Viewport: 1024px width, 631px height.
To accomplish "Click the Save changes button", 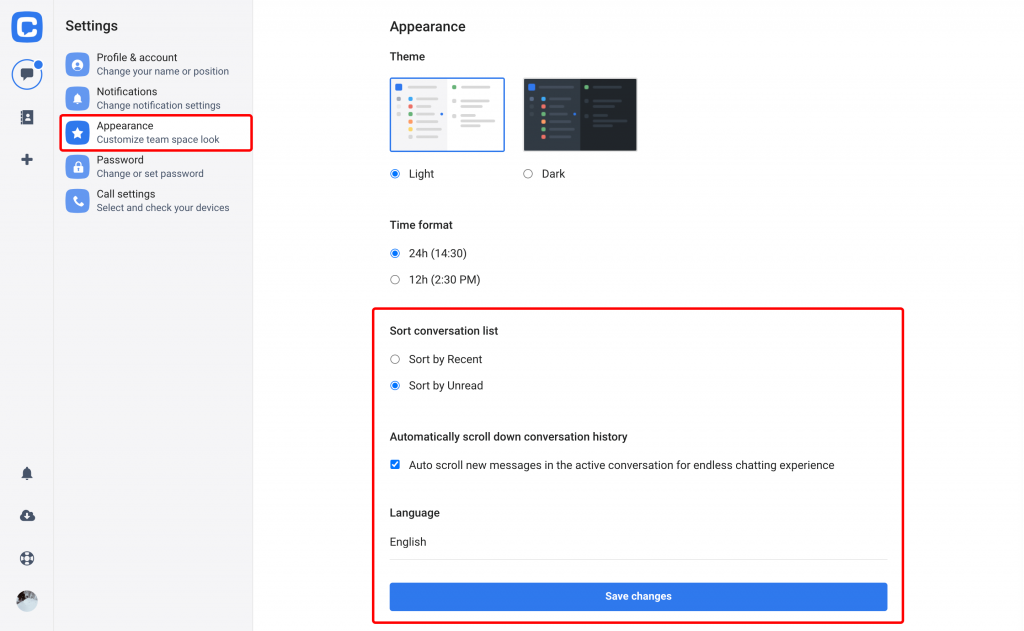I will click(638, 596).
